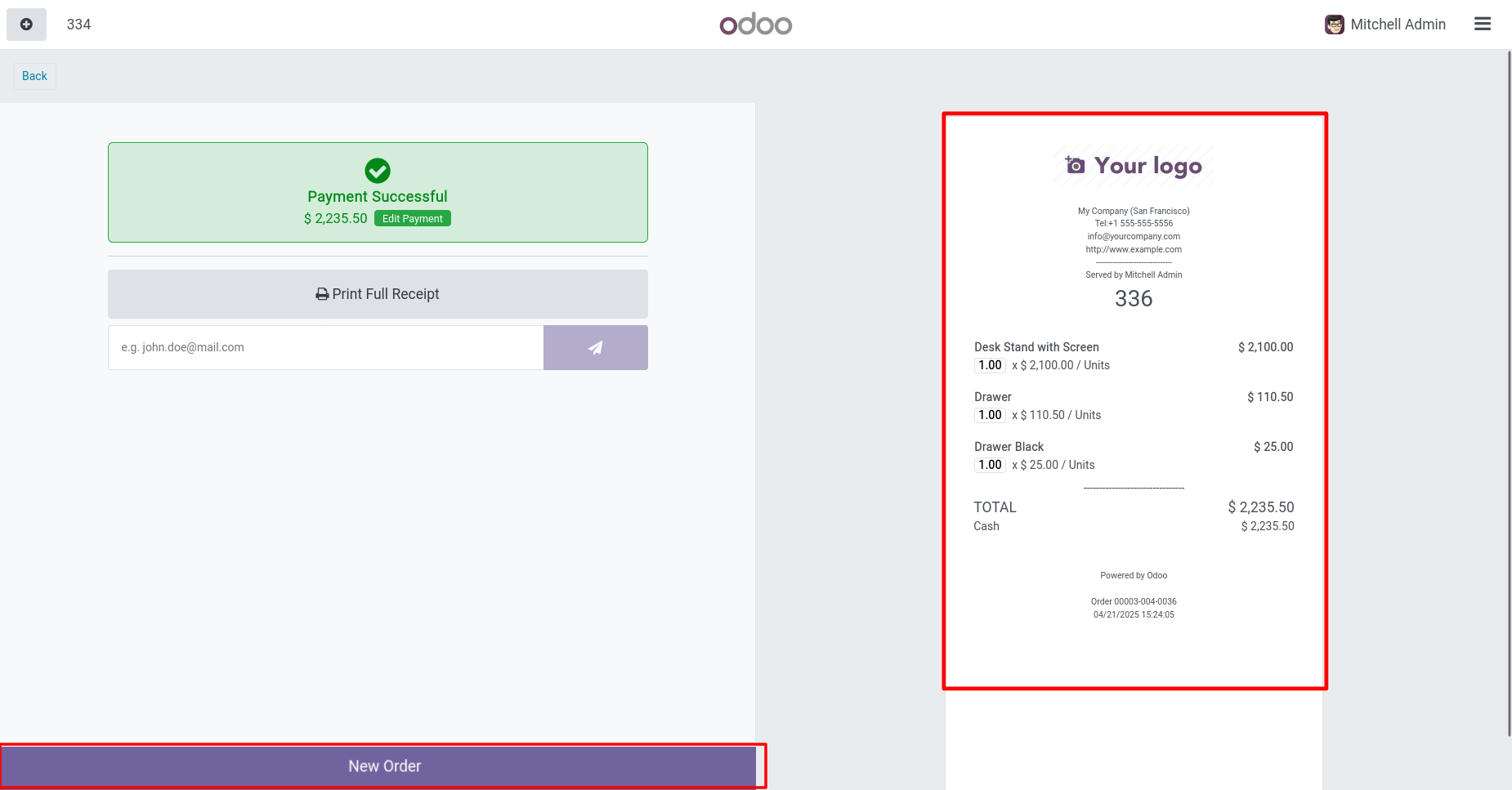Click the camera Your logo placeholder
This screenshot has width=1512, height=790.
(1134, 166)
